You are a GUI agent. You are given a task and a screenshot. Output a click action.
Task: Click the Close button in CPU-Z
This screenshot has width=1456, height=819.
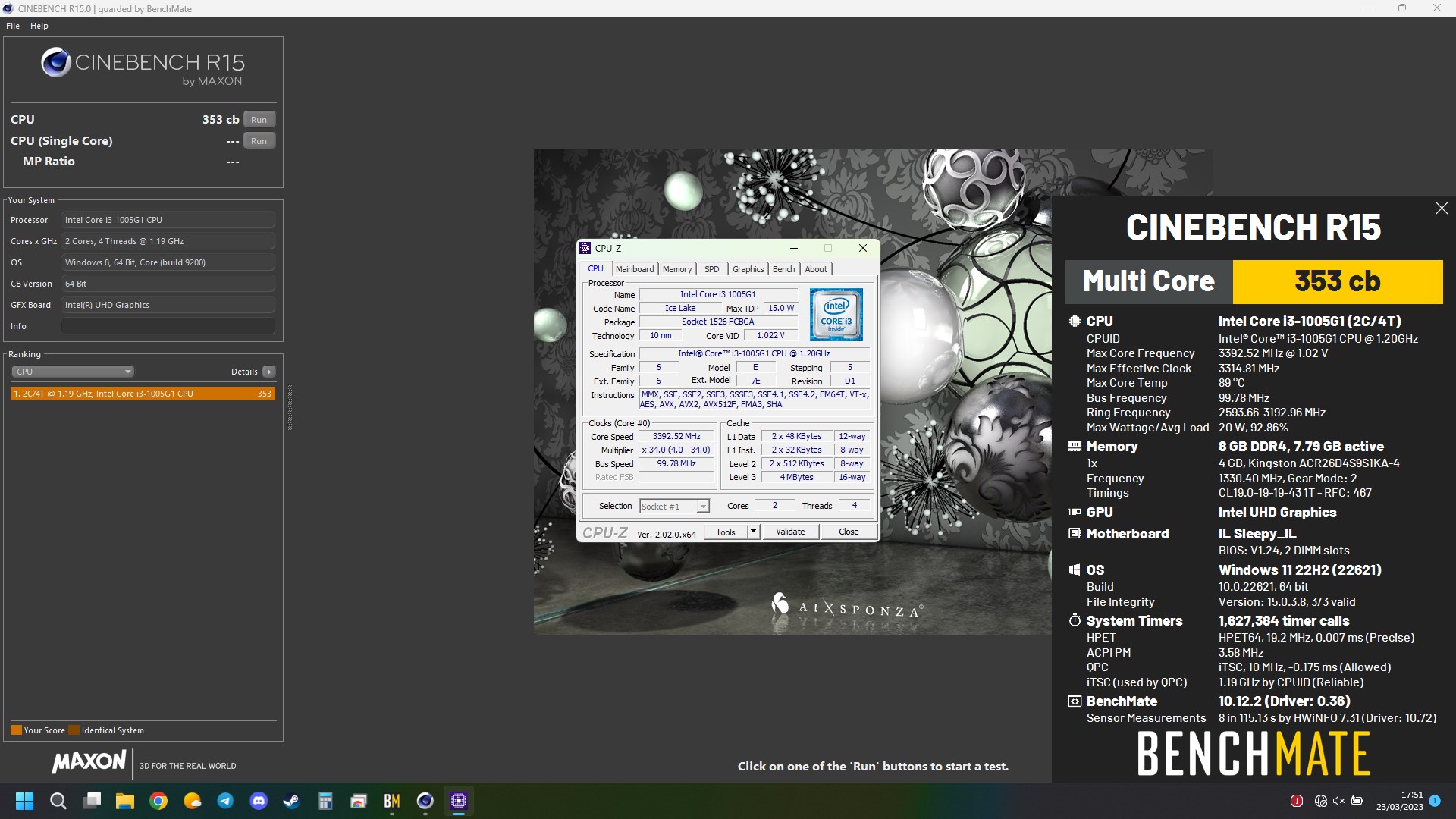tap(849, 532)
